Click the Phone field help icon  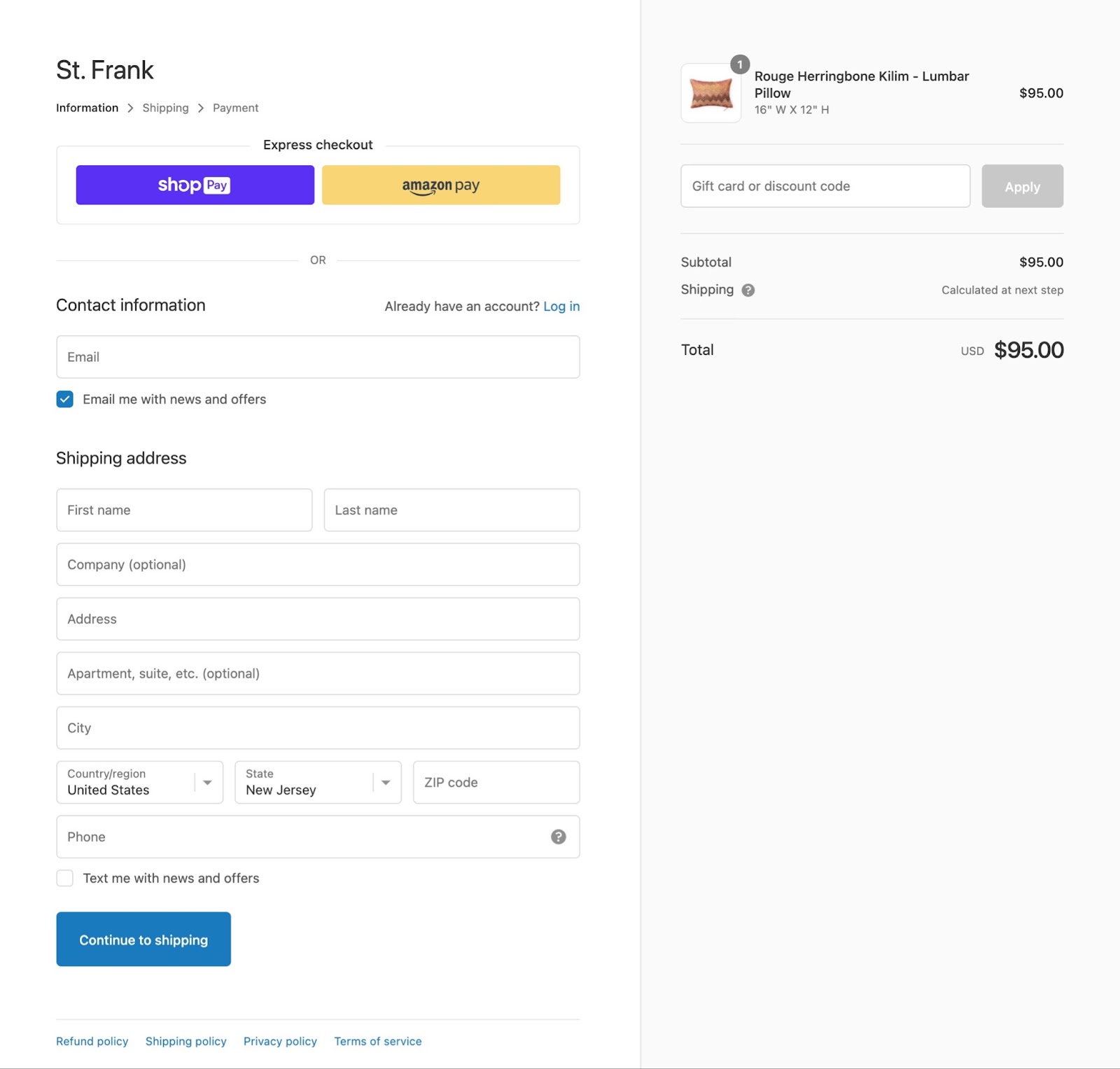tap(558, 837)
